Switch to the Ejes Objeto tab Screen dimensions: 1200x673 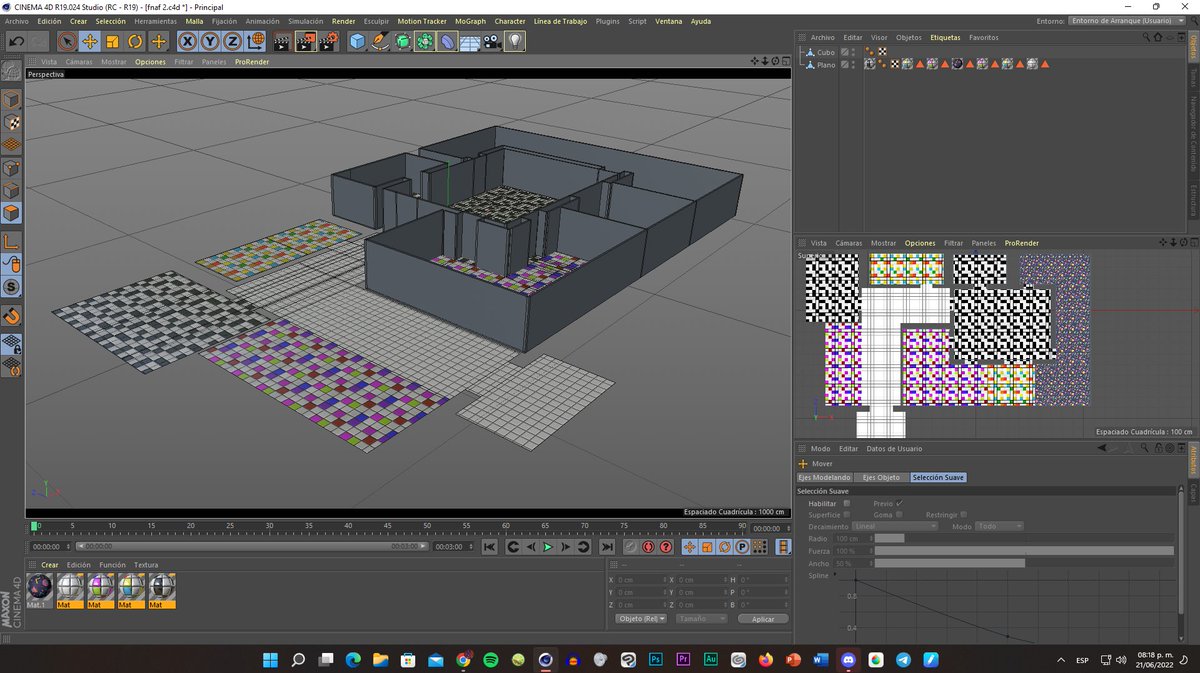pyautogui.click(x=881, y=478)
